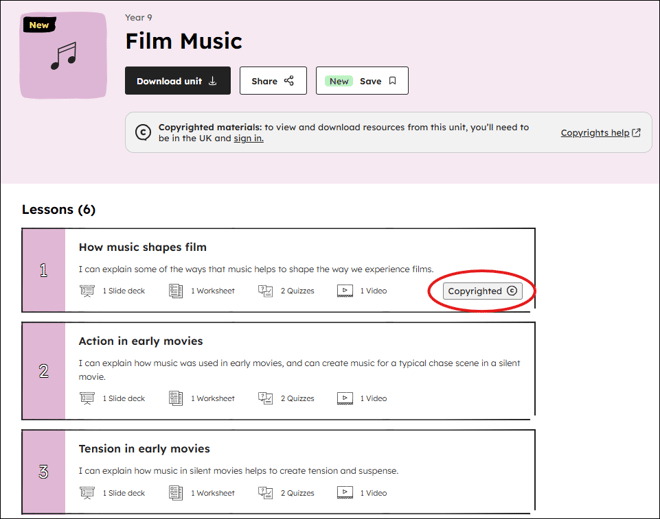Click the 'Copyrighted materials:' notice text
The height and width of the screenshot is (519, 660).
pos(210,127)
